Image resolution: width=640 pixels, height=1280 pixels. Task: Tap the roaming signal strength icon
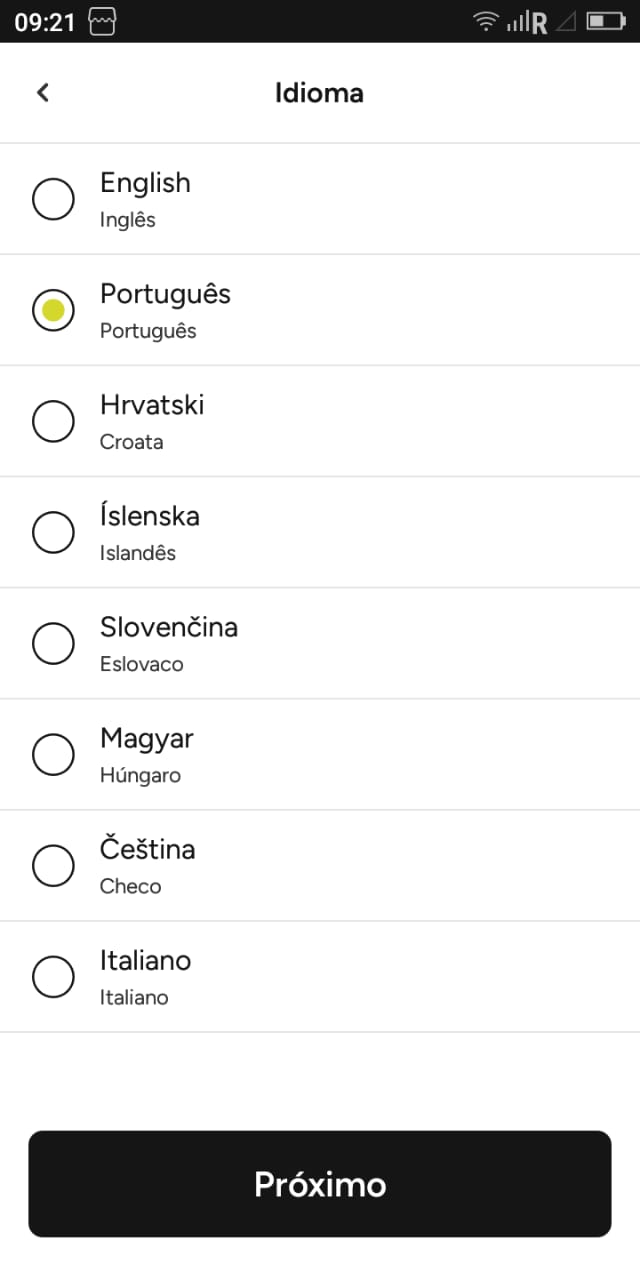(x=527, y=21)
